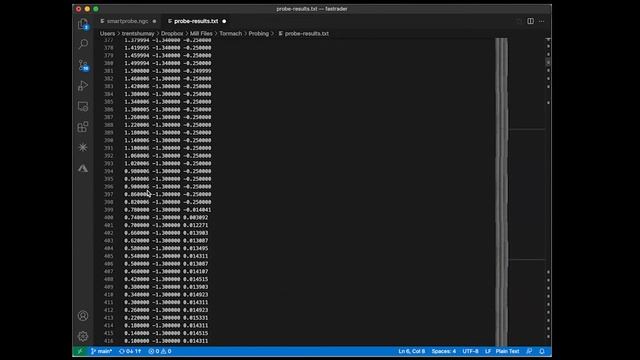The image size is (640, 360).
Task: Open the Tormach breadcrumb dropdown
Action: pos(231,33)
